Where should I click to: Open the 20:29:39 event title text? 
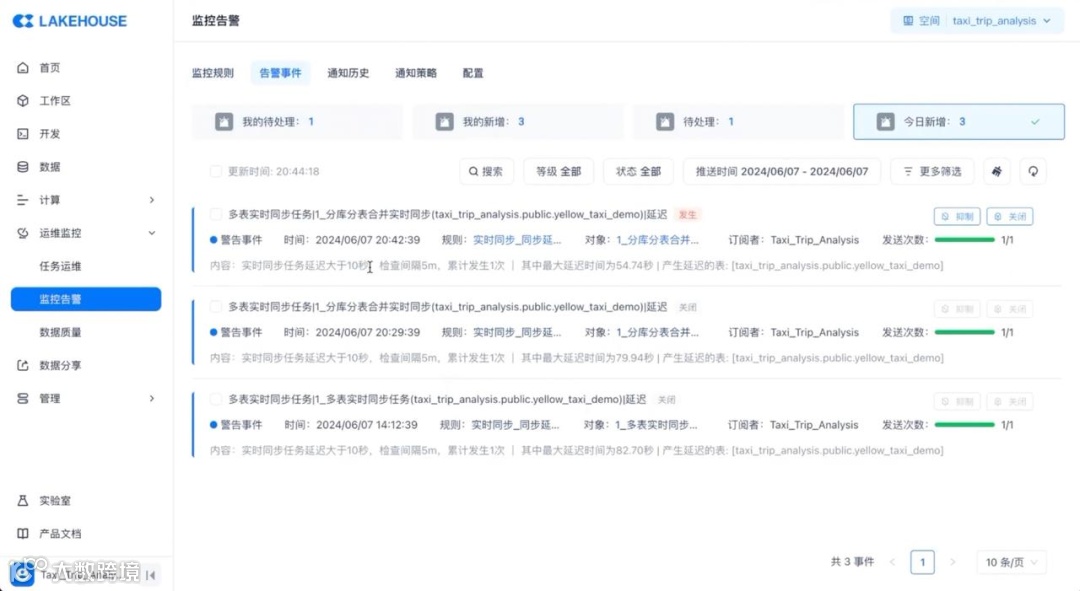[x=448, y=307]
